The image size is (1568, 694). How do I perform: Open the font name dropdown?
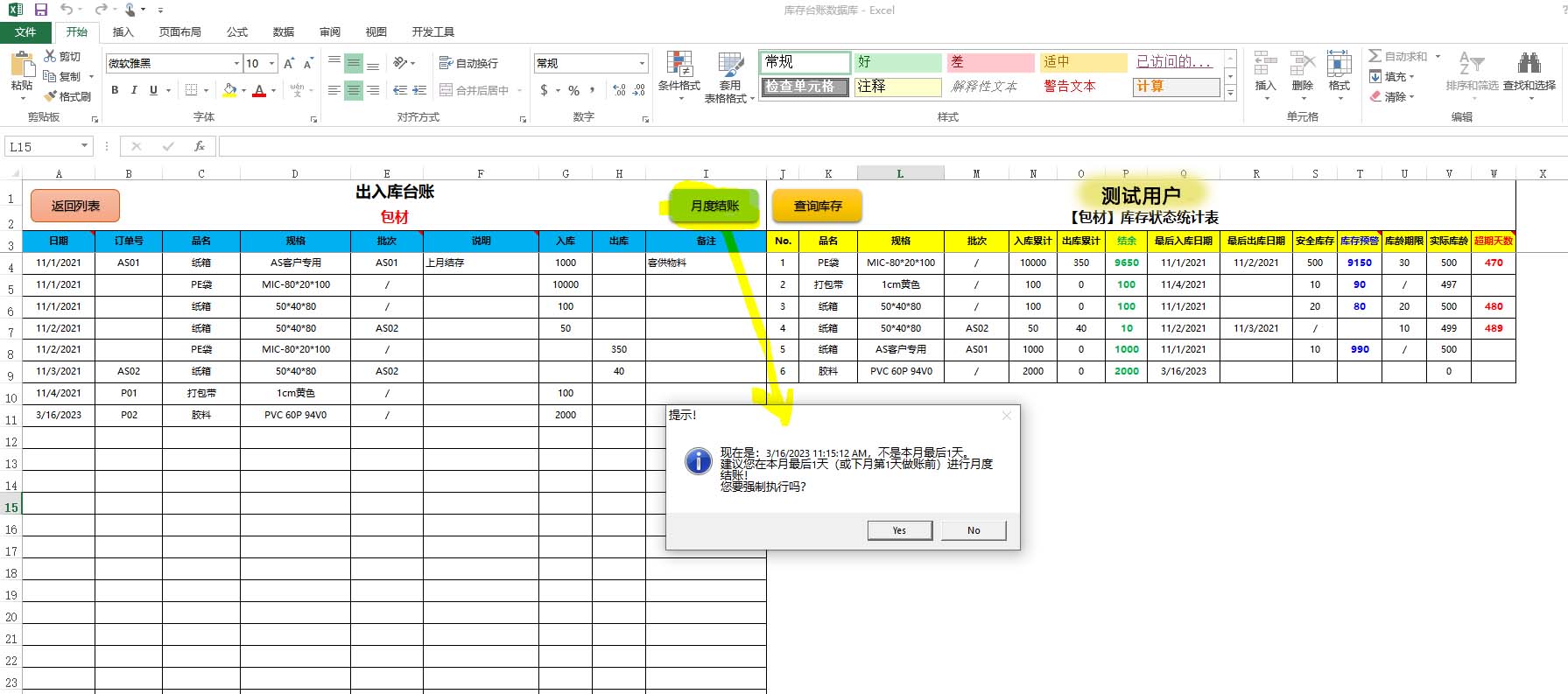236,63
